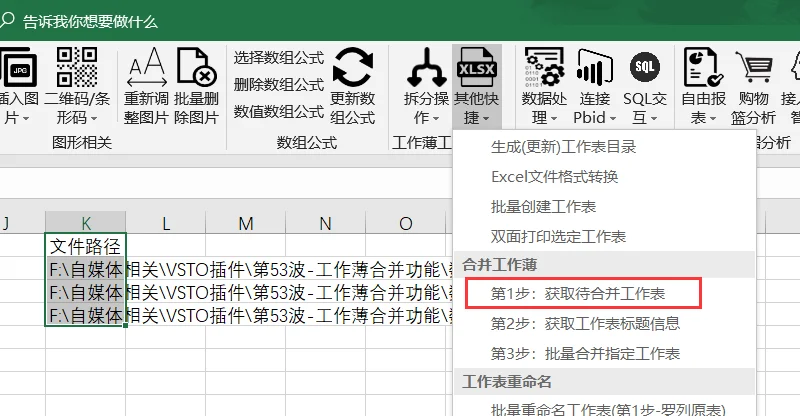
Task: Select column N header
Action: 326,223
